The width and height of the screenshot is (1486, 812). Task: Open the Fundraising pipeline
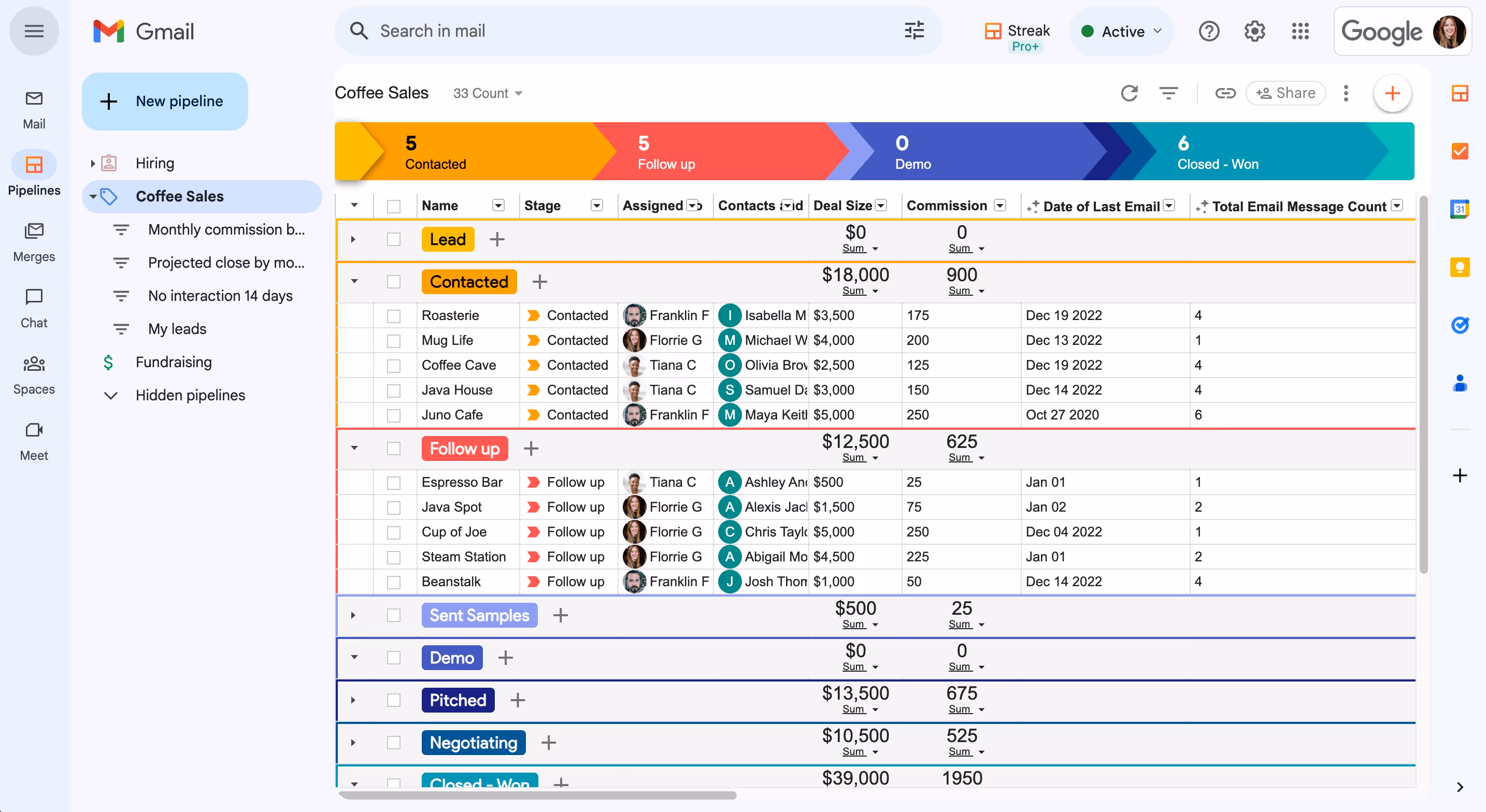173,362
